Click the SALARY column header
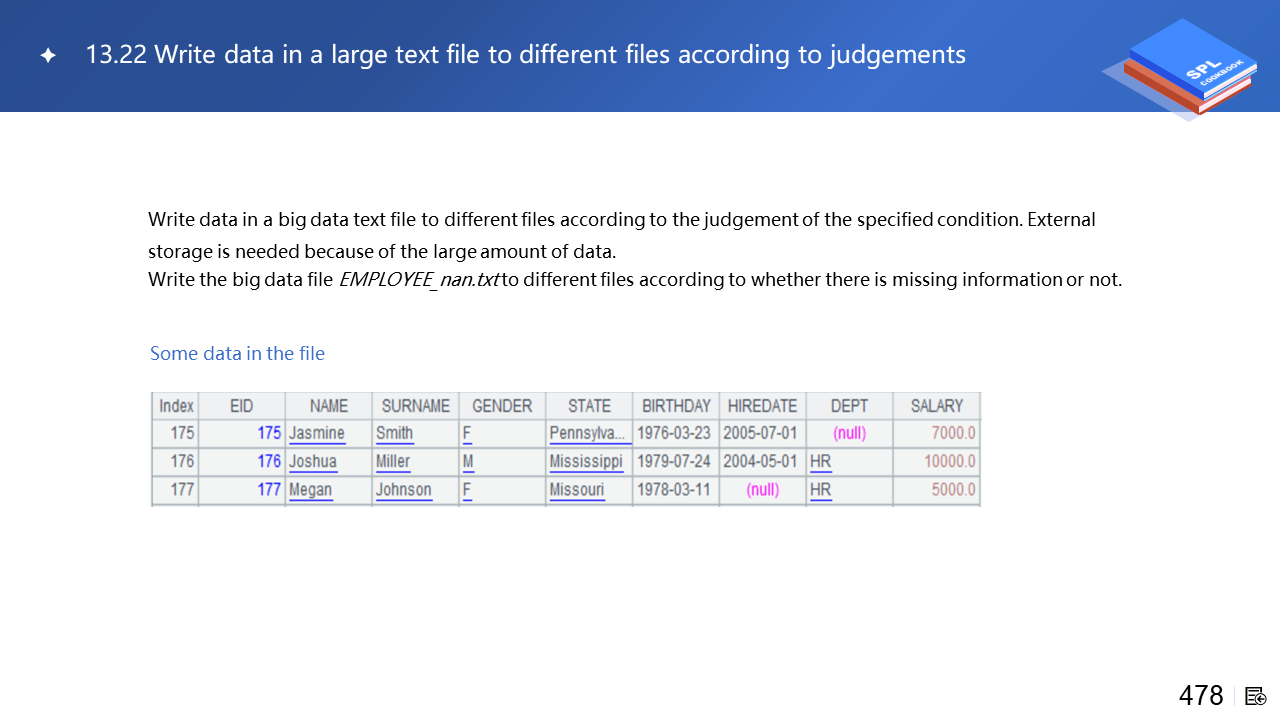This screenshot has width=1280, height=720. point(936,406)
